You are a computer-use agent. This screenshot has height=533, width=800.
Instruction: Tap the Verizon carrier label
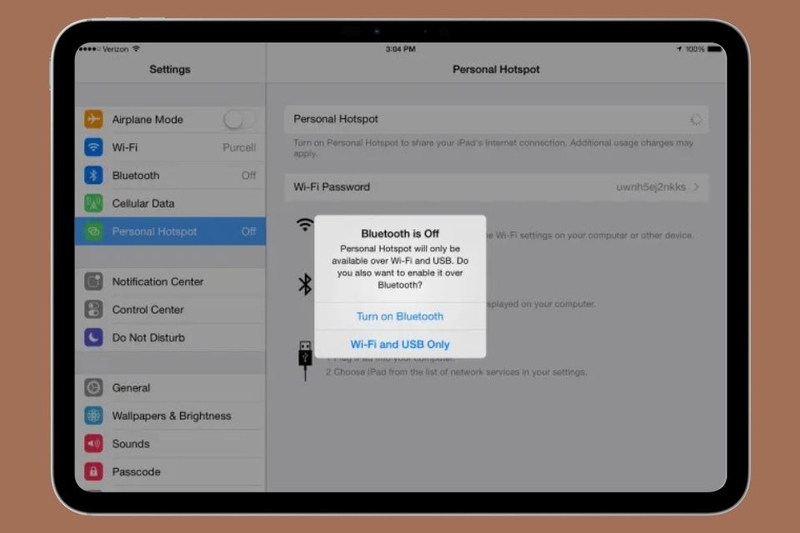coord(115,49)
